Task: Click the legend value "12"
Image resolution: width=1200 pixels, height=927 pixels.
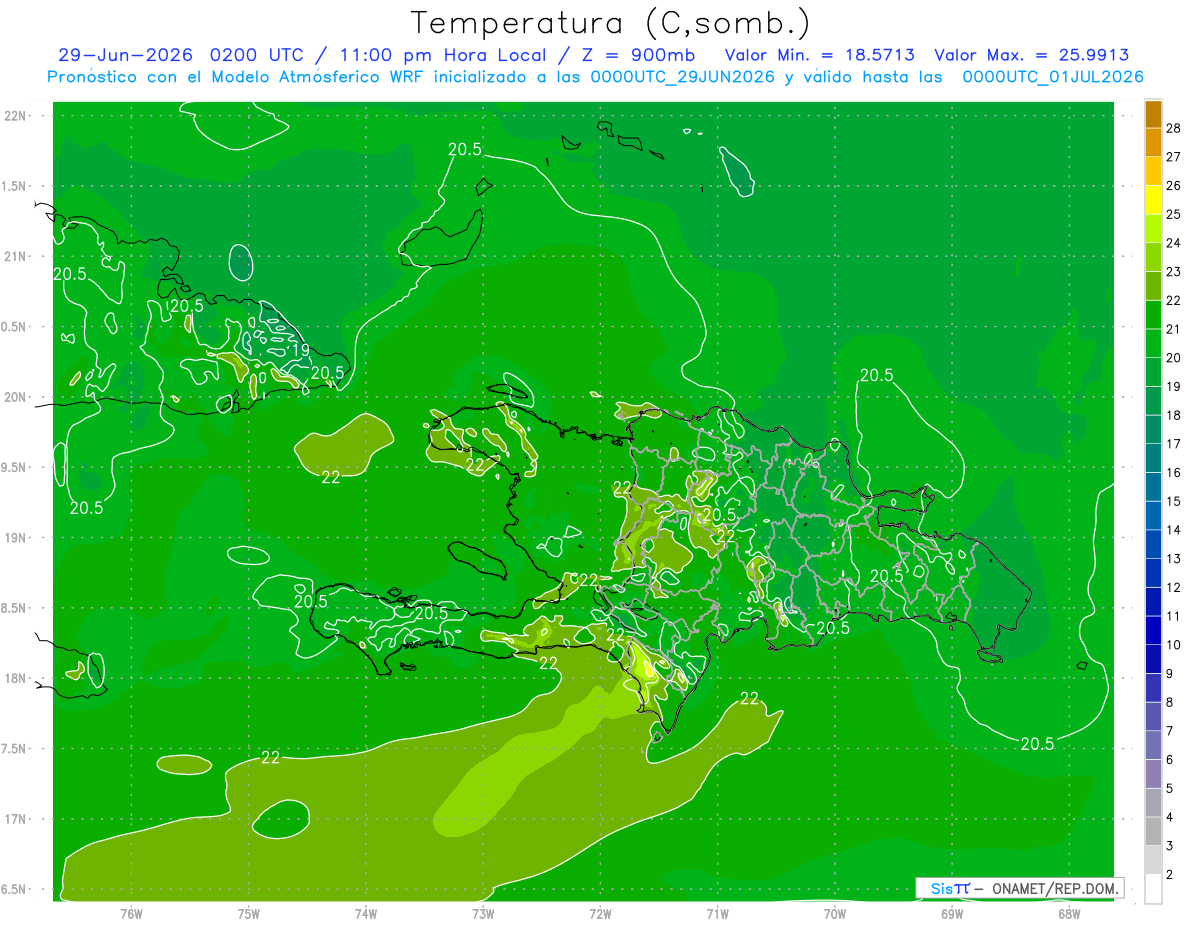Action: (1174, 587)
